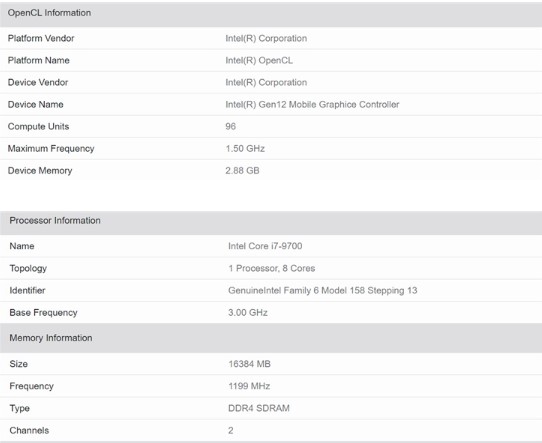Select the Compute Units value 96
Screen dimensions: 542x443
tap(231, 126)
